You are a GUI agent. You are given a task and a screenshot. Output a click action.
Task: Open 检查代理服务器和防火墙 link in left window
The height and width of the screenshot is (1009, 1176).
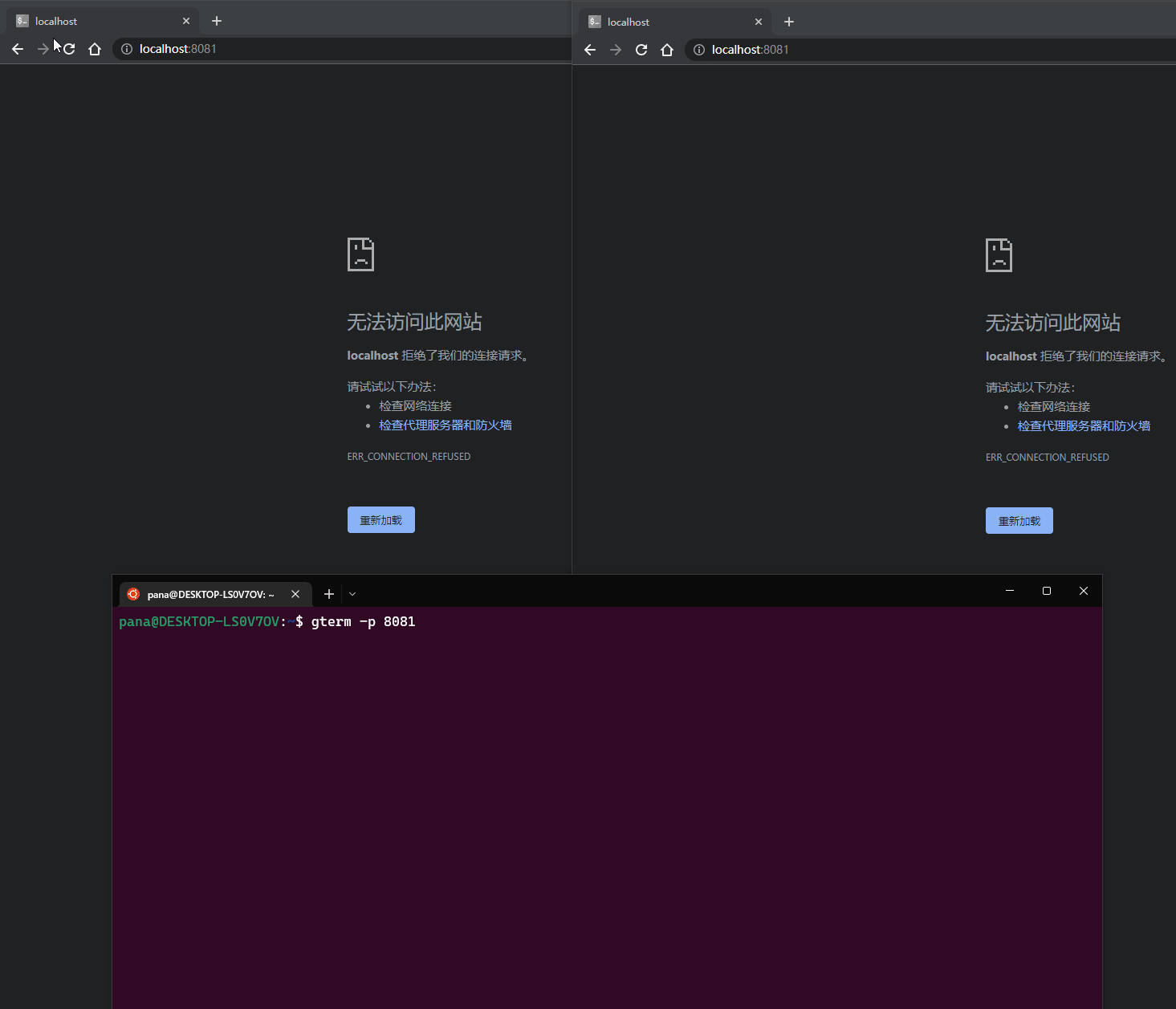click(445, 425)
